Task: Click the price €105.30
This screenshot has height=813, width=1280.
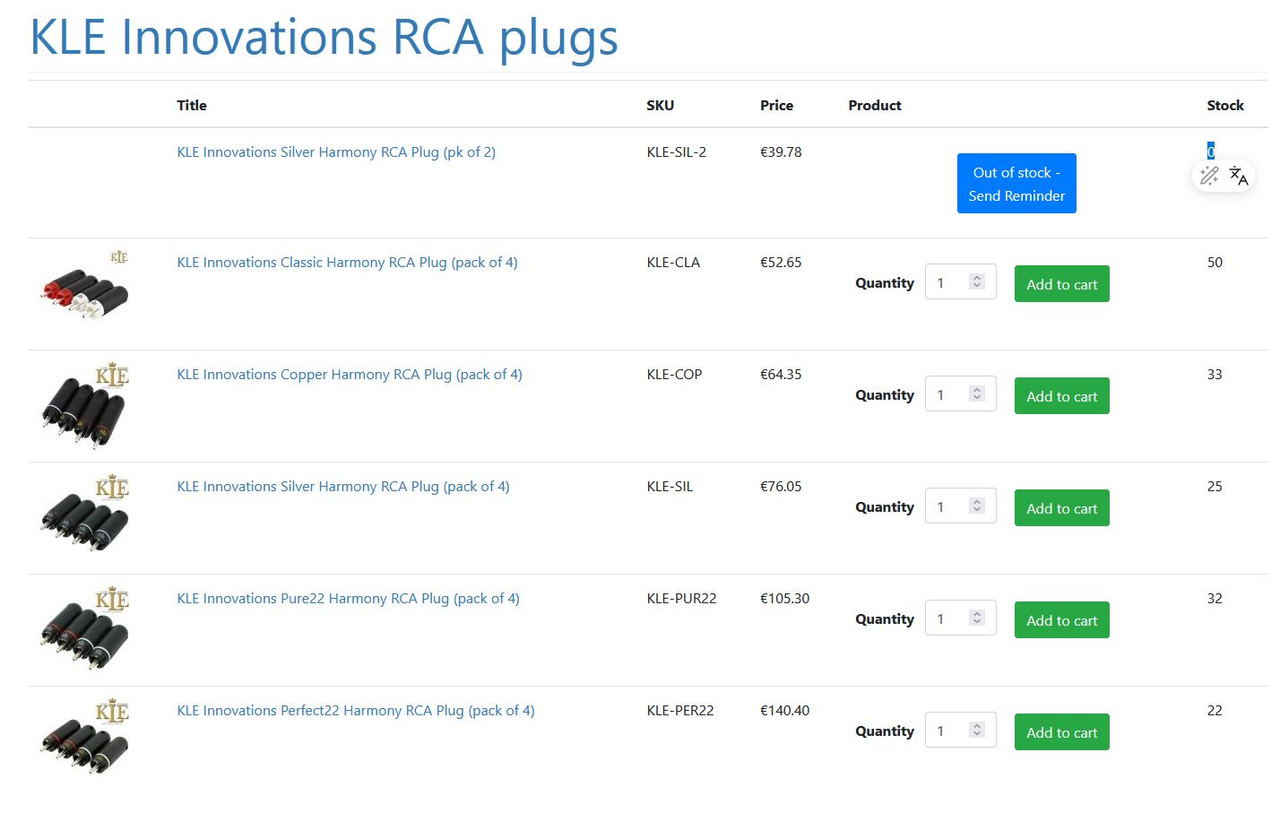Action: [785, 598]
